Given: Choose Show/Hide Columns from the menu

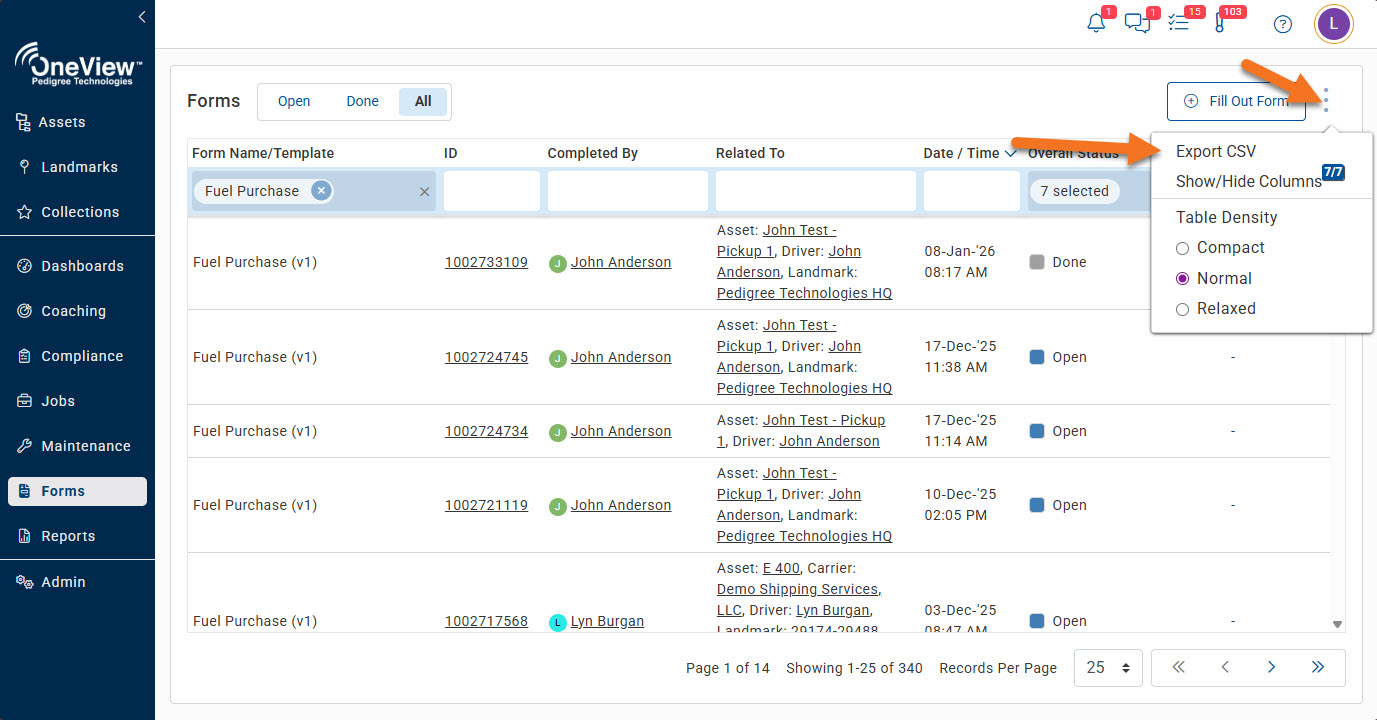Looking at the screenshot, I should [x=1249, y=181].
